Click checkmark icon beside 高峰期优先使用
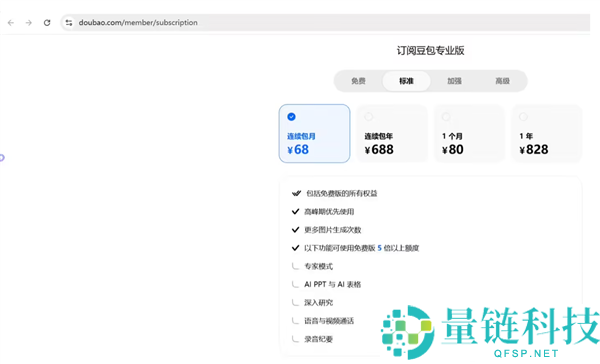This screenshot has height=364, width=600. click(x=295, y=211)
